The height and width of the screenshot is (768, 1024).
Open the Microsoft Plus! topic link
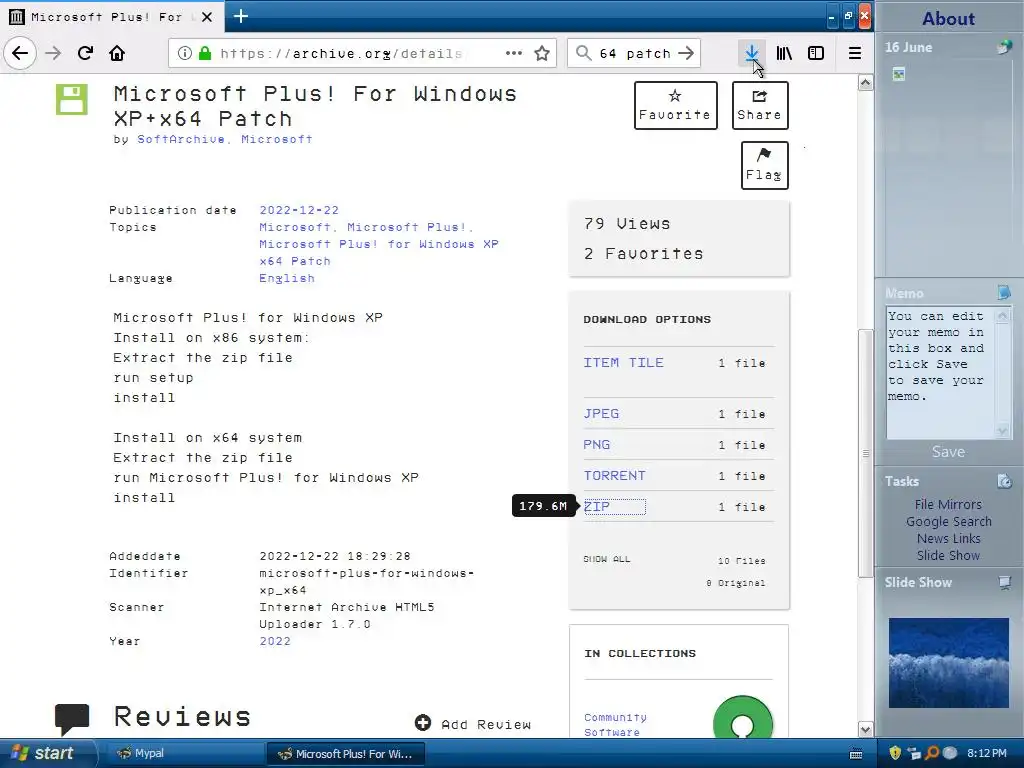(x=407, y=227)
